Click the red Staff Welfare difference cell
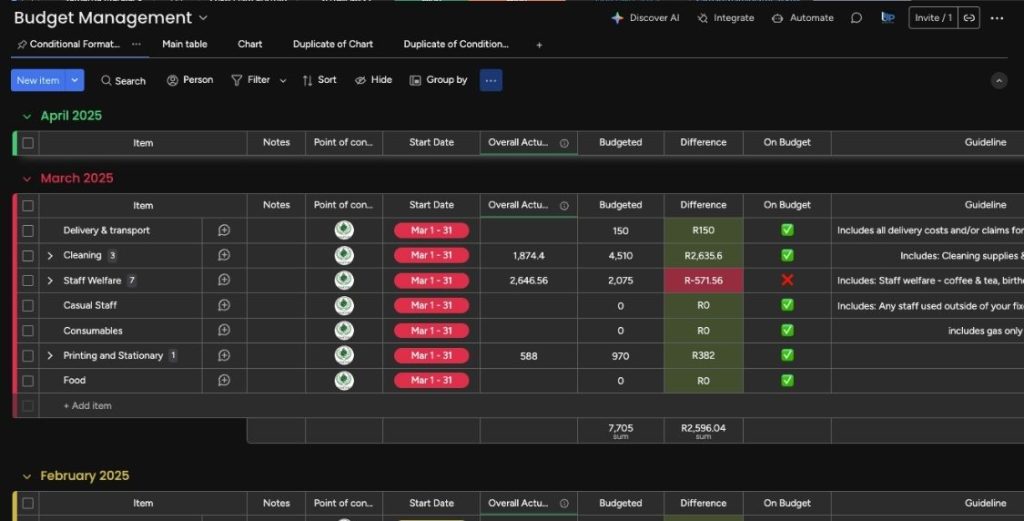1024x521 pixels. coord(703,280)
